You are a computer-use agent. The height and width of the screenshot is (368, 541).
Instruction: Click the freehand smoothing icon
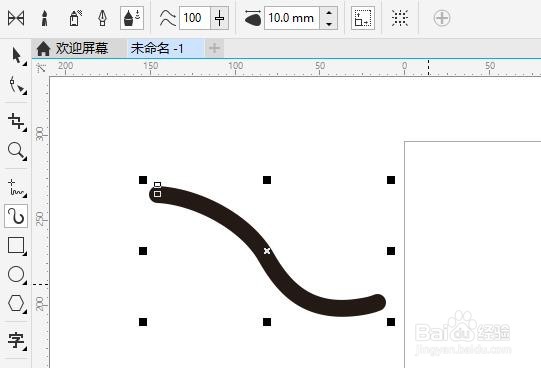[x=168, y=18]
